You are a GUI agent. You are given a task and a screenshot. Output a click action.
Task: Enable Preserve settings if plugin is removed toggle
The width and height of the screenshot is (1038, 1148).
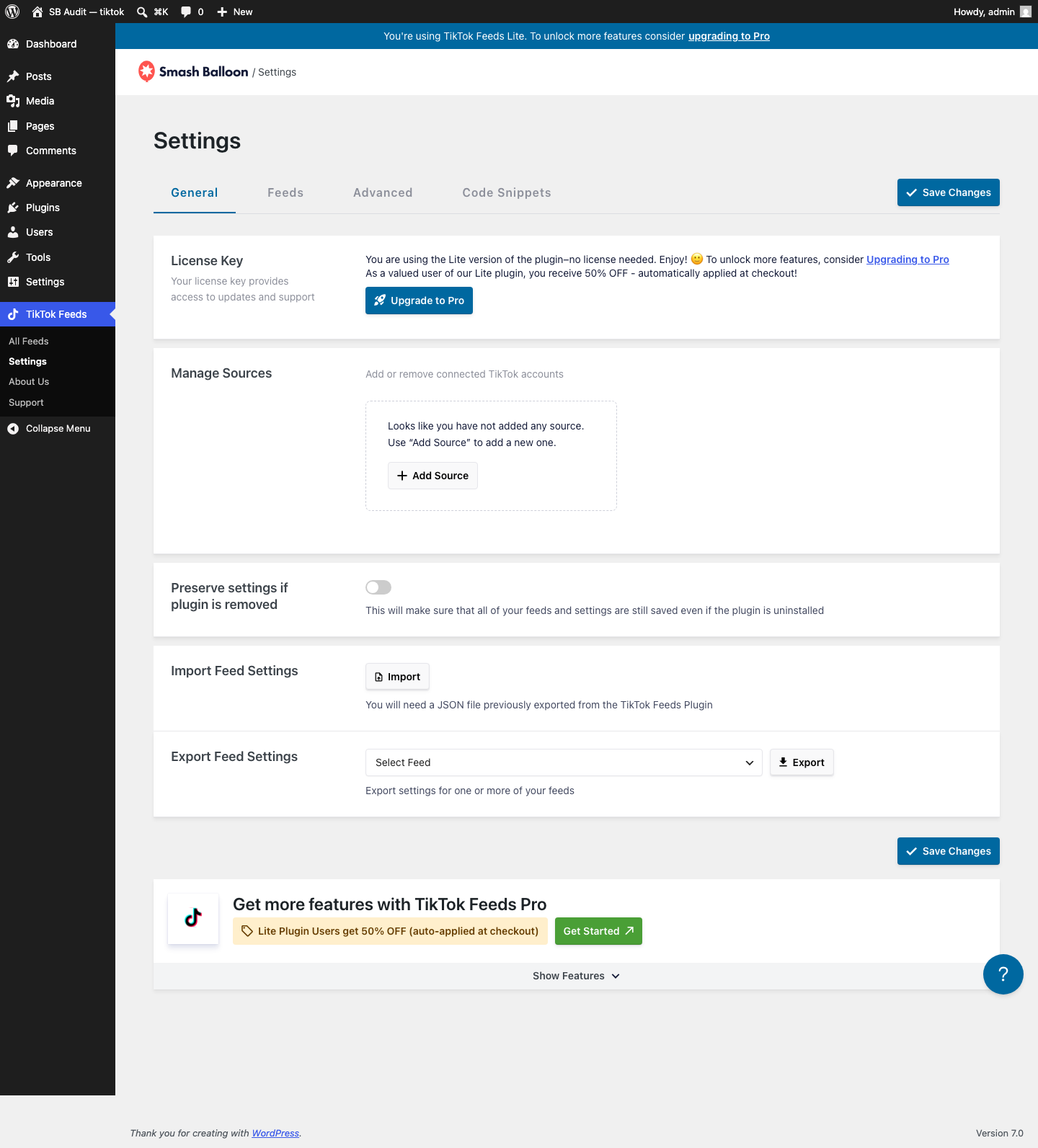click(378, 587)
